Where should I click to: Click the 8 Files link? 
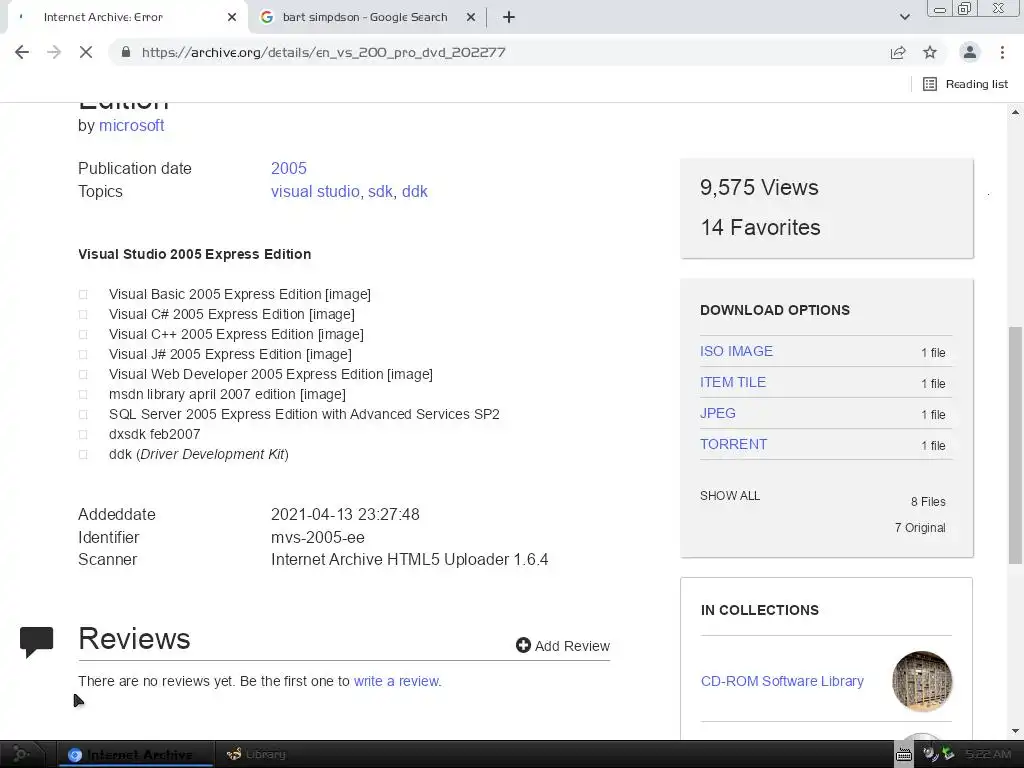tap(928, 502)
